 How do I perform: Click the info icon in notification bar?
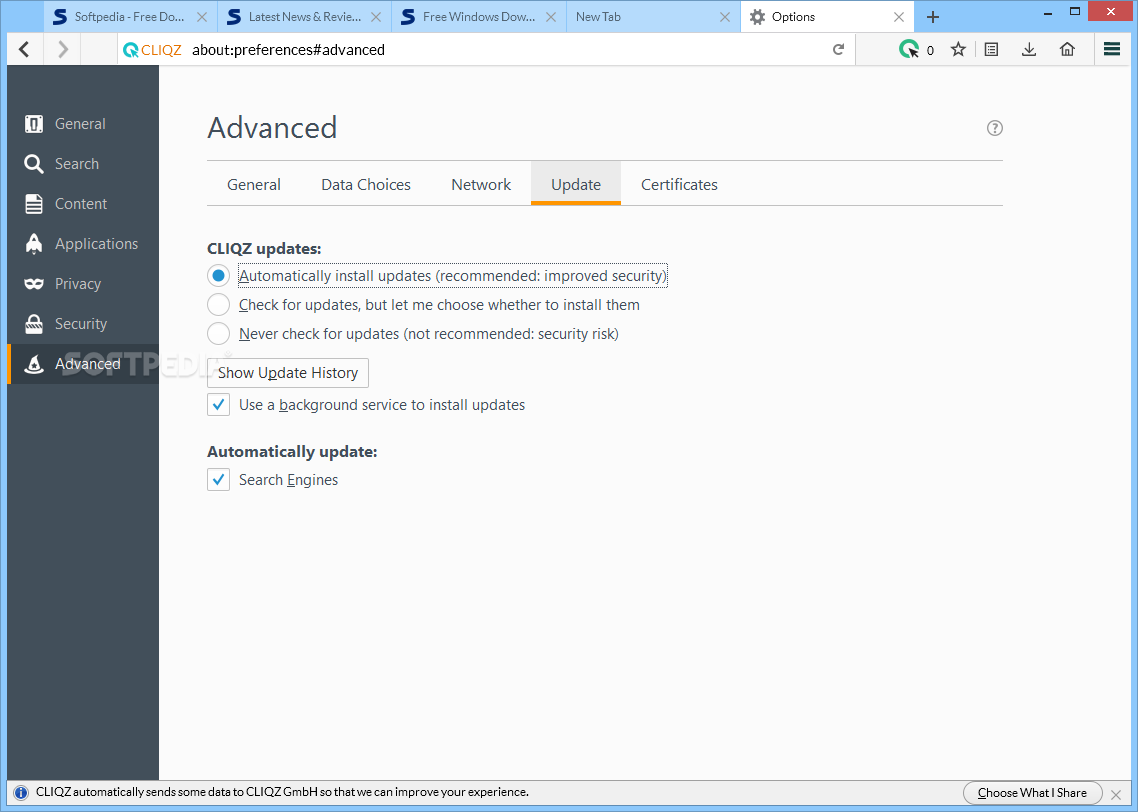(21, 792)
